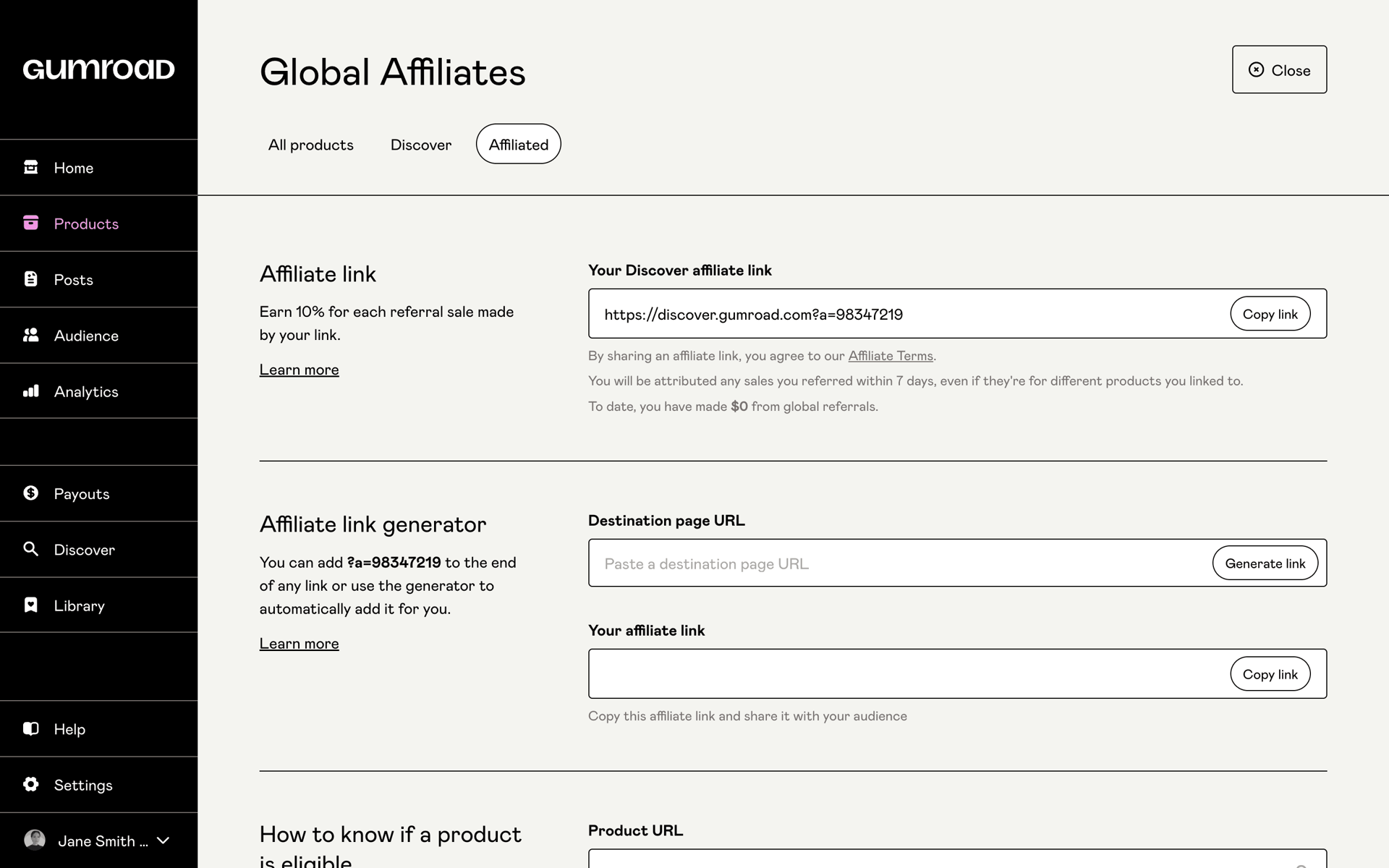The width and height of the screenshot is (1389, 868).
Task: Open Home in the sidebar
Action: coord(98,167)
